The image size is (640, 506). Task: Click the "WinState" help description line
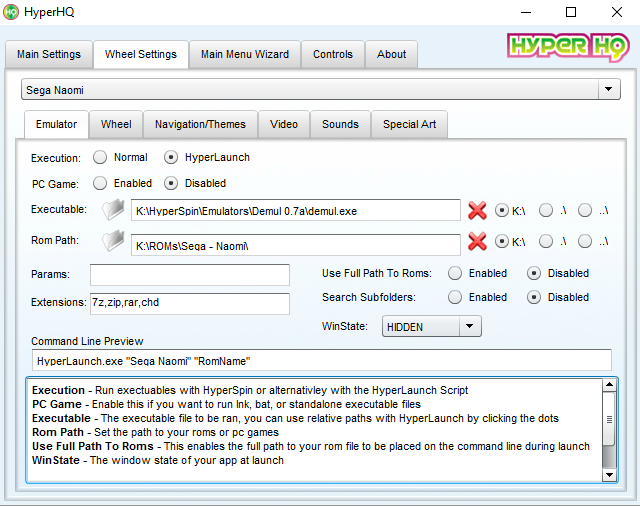coord(158,460)
